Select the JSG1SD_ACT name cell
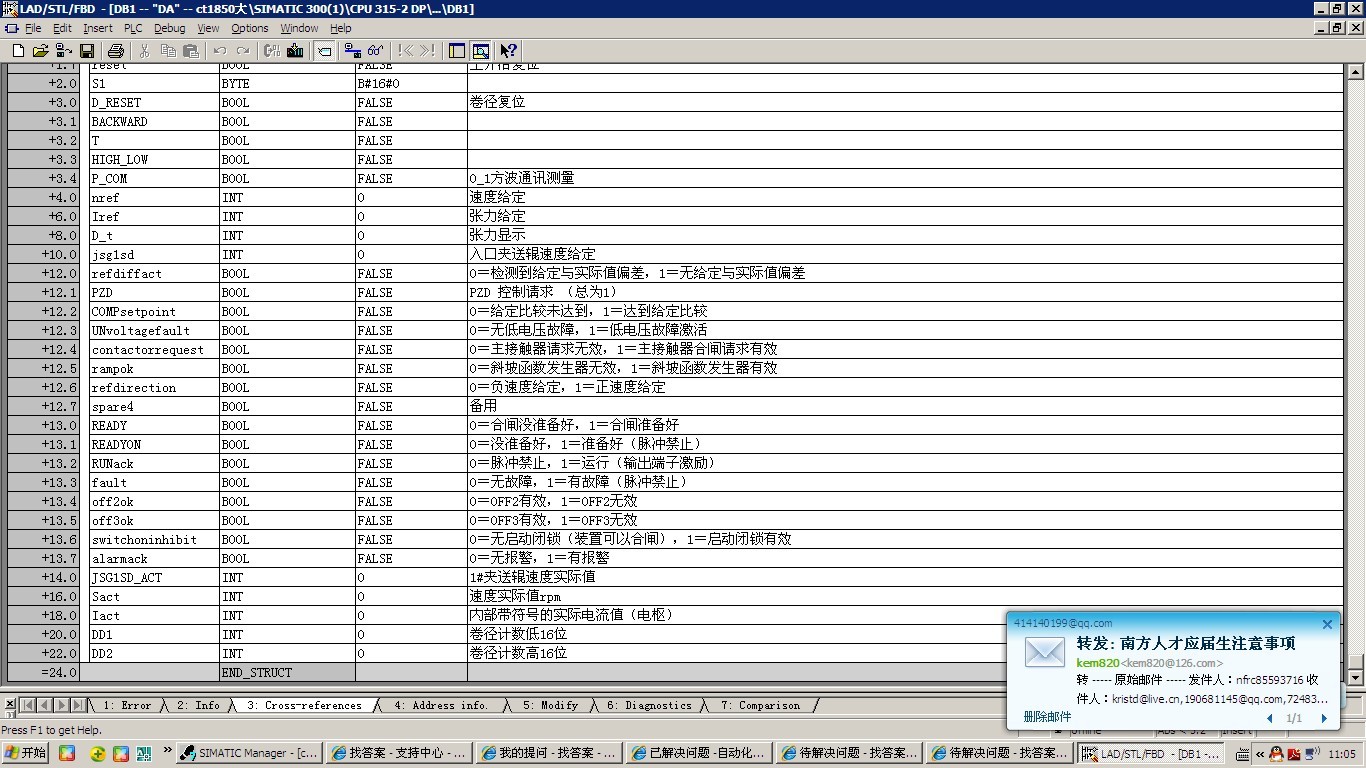This screenshot has width=1366, height=768. [x=153, y=578]
